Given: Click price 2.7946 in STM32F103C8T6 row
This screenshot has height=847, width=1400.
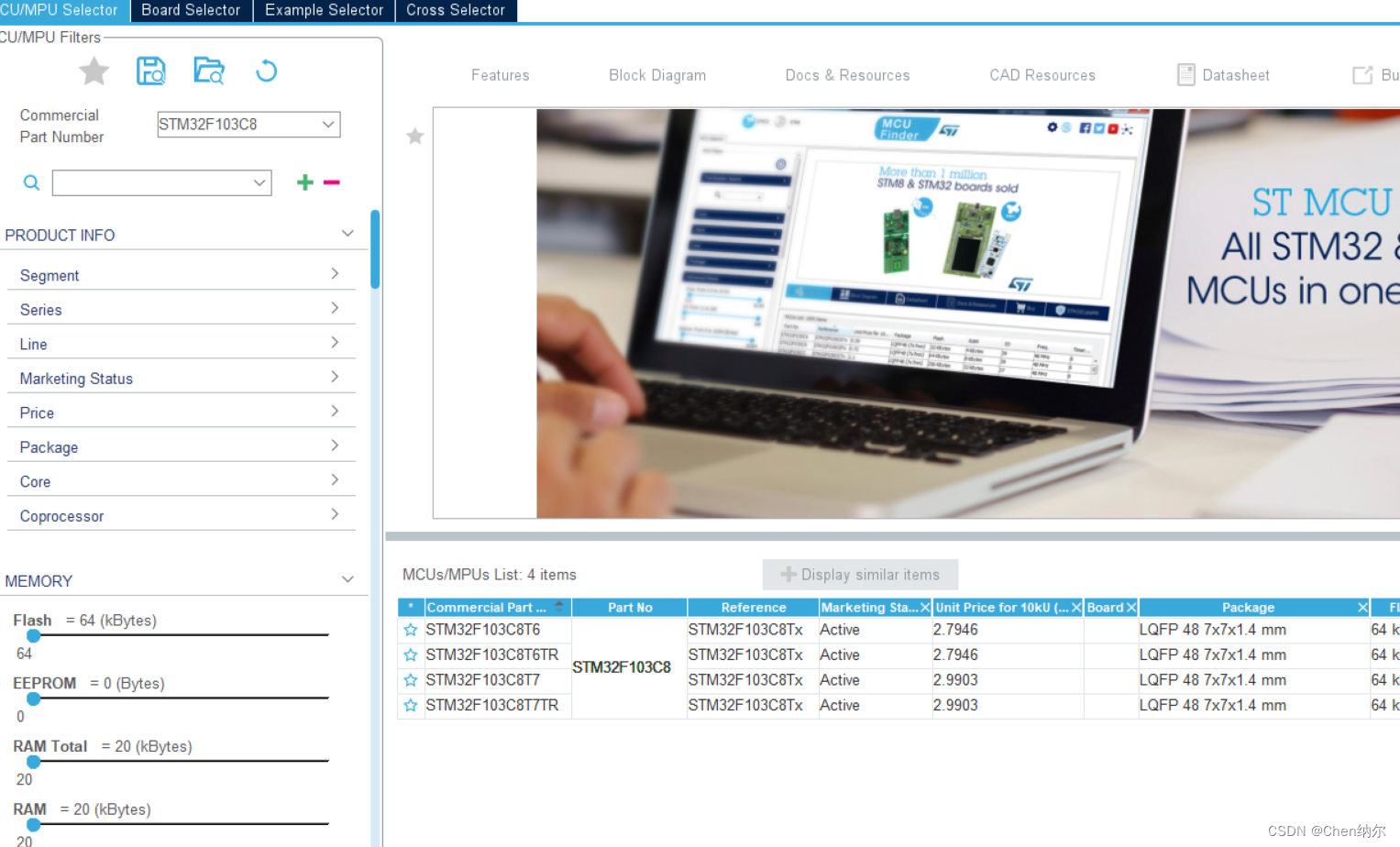Looking at the screenshot, I should (955, 630).
